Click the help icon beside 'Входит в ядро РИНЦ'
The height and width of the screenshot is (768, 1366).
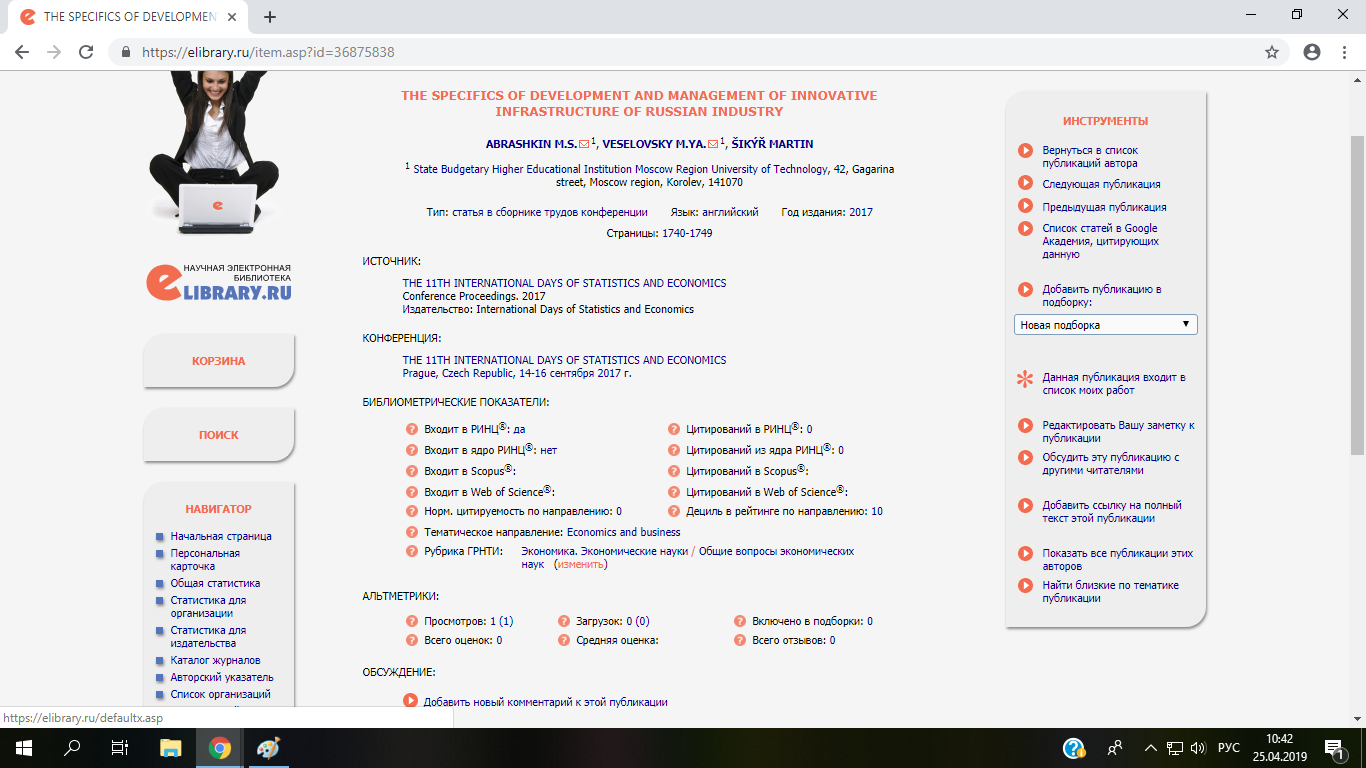click(411, 450)
